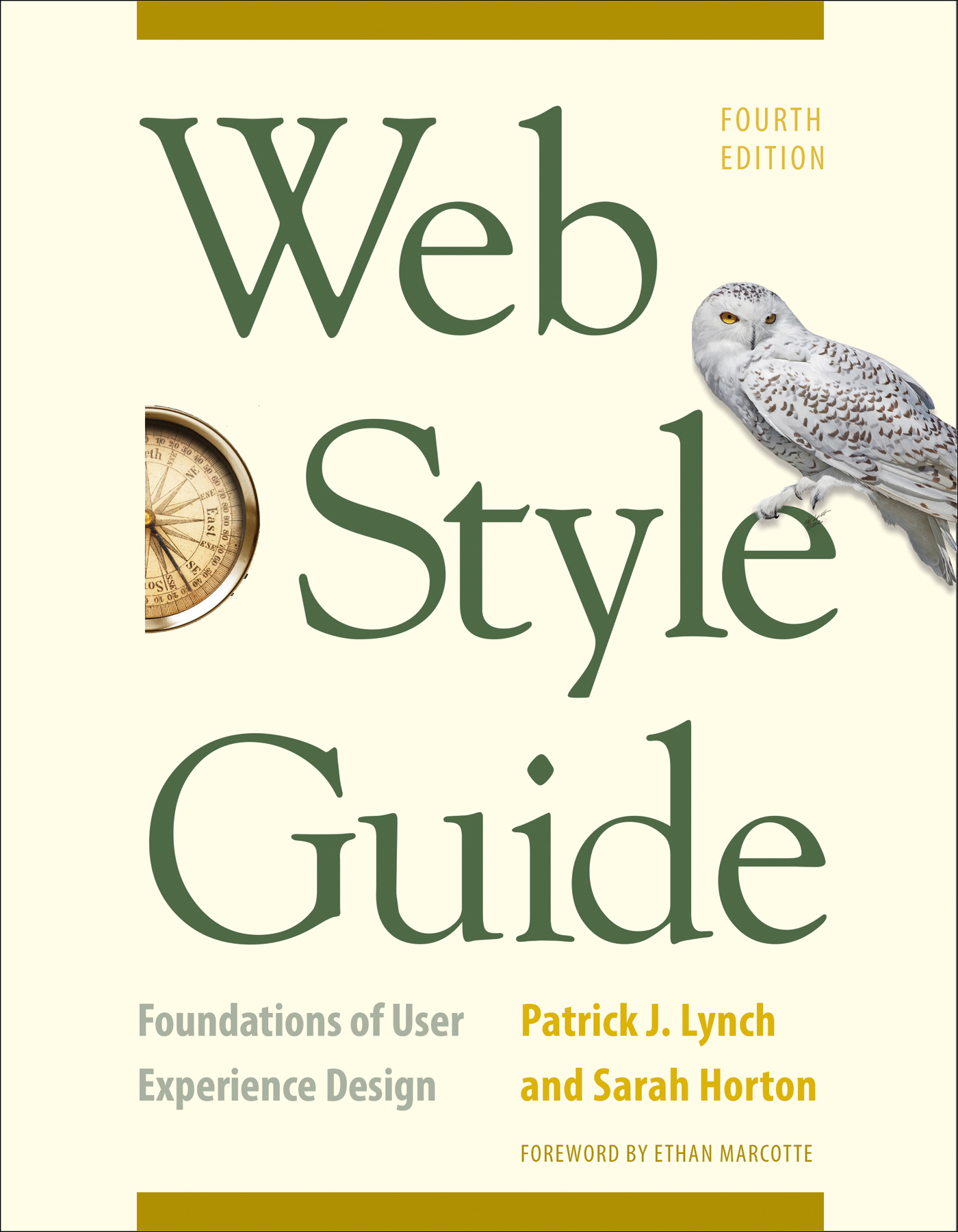The image size is (958, 1232).
Task: Click "FOREWORD BY ETHAN MARCOTTE" line
Action: (x=666, y=1154)
